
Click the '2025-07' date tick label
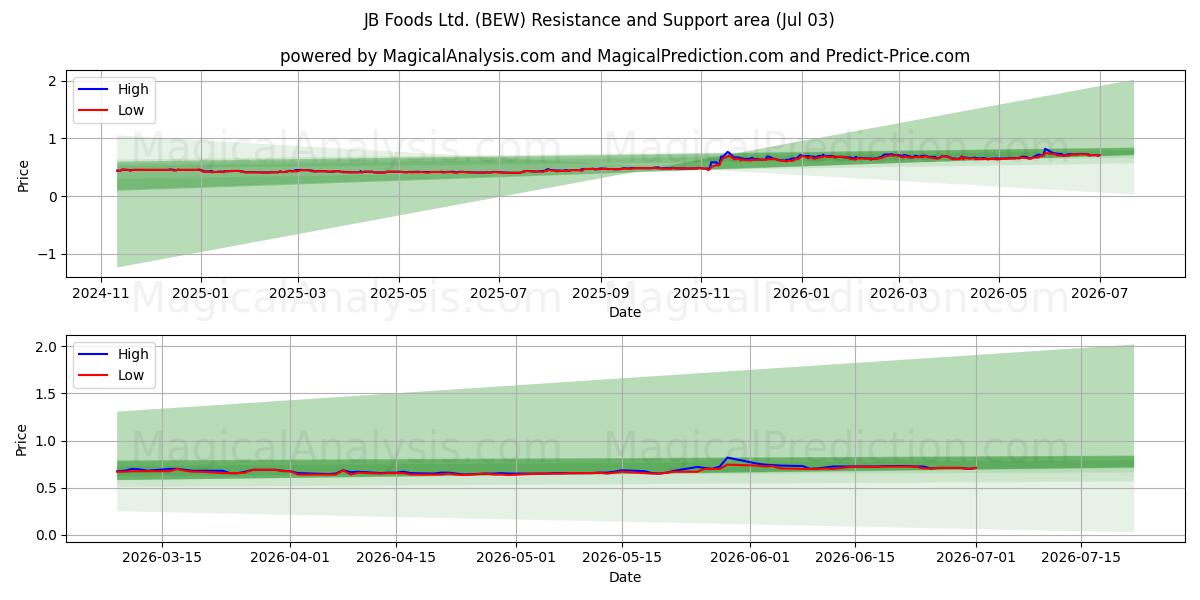(499, 293)
